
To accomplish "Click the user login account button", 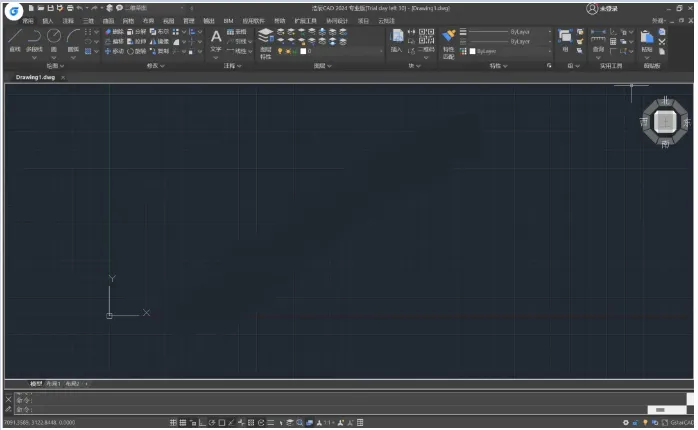I will pos(602,8).
